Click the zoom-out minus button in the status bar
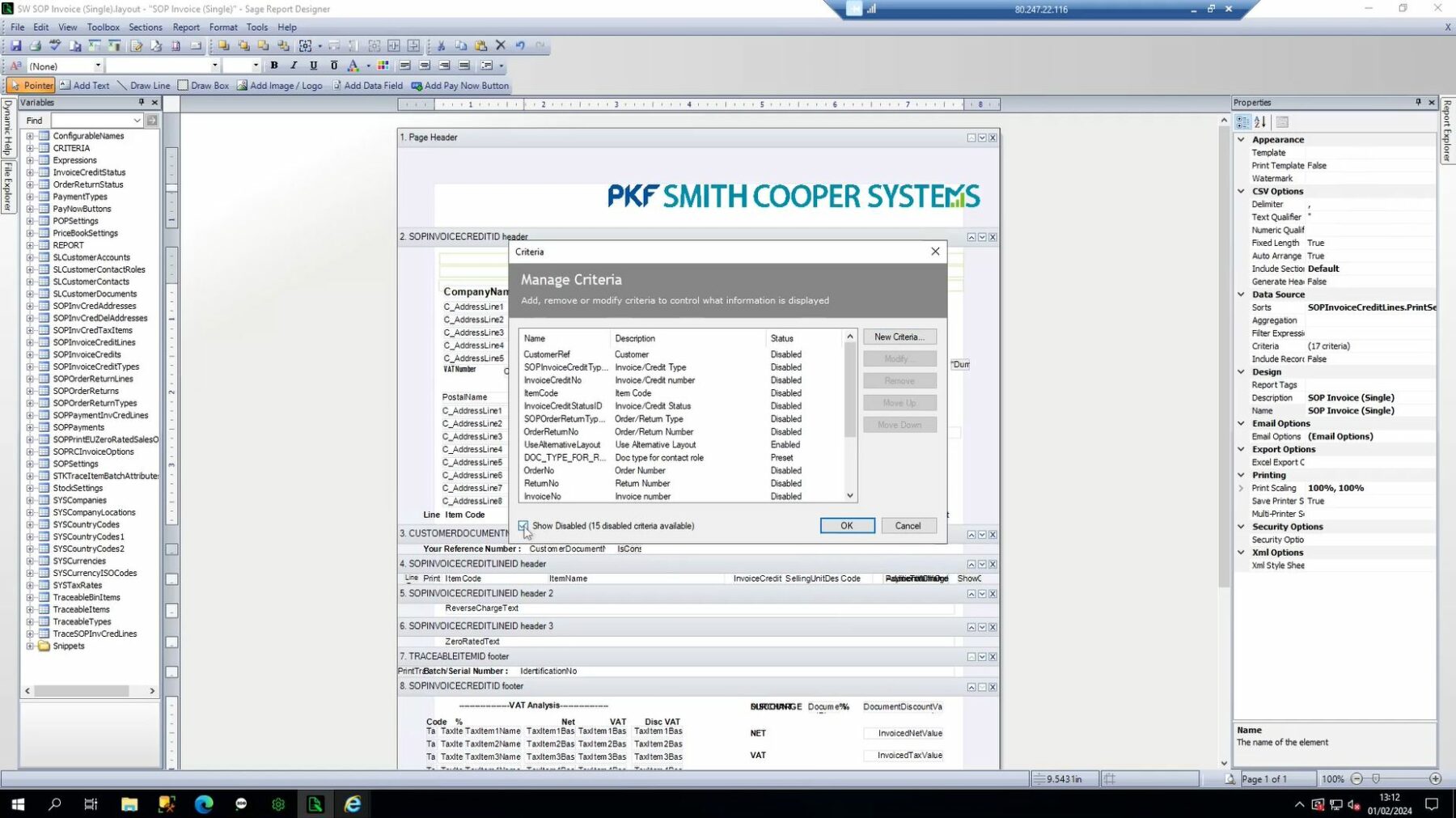This screenshot has width=1456, height=818. coord(1357,778)
